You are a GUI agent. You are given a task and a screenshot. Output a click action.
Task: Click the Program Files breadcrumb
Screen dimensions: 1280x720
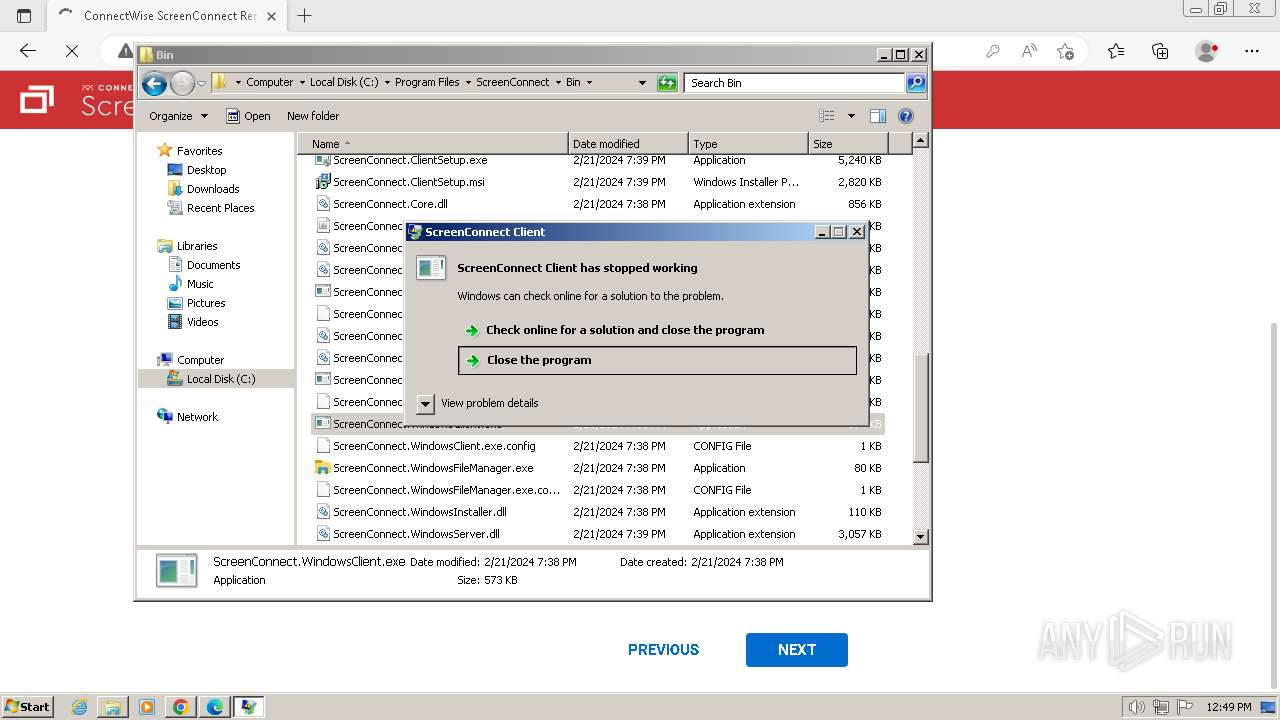(x=427, y=83)
